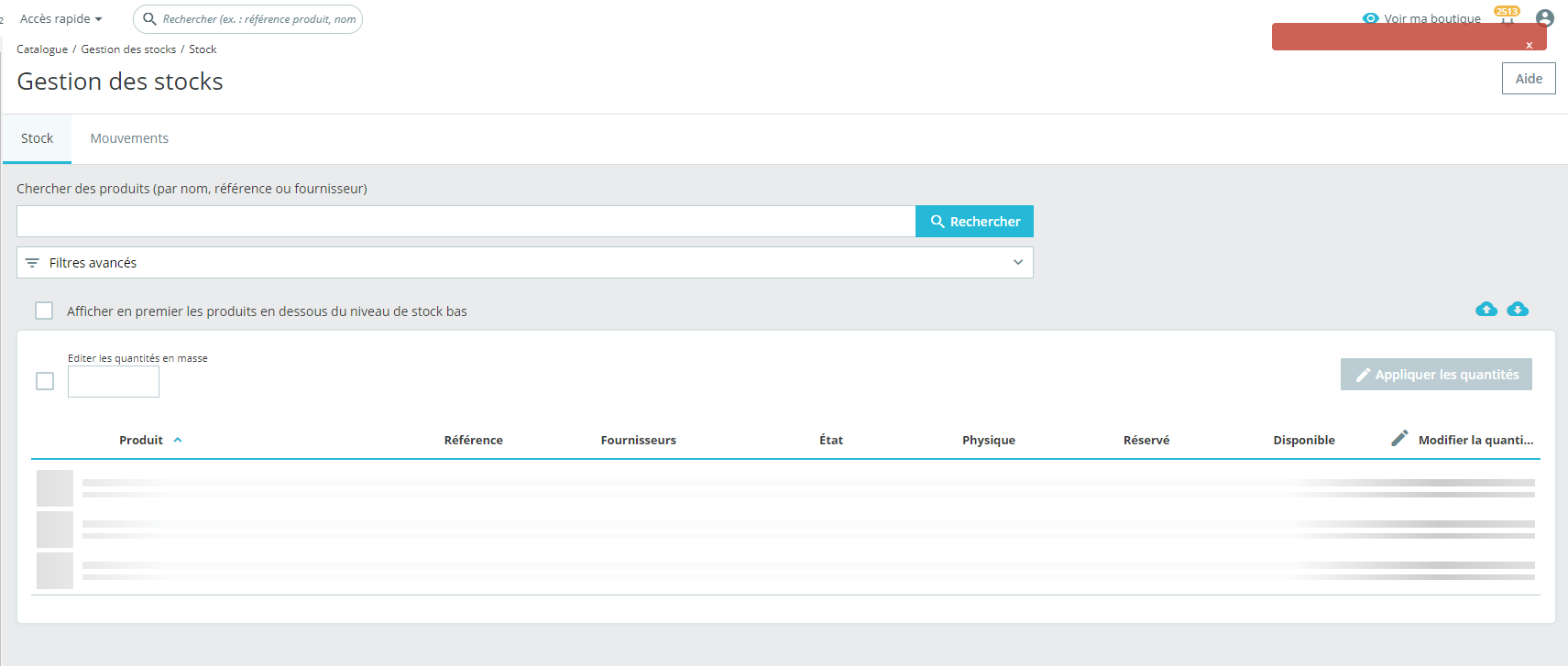Screen dimensions: 1568x666
Task: Click the Aide button
Action: pos(1529,79)
